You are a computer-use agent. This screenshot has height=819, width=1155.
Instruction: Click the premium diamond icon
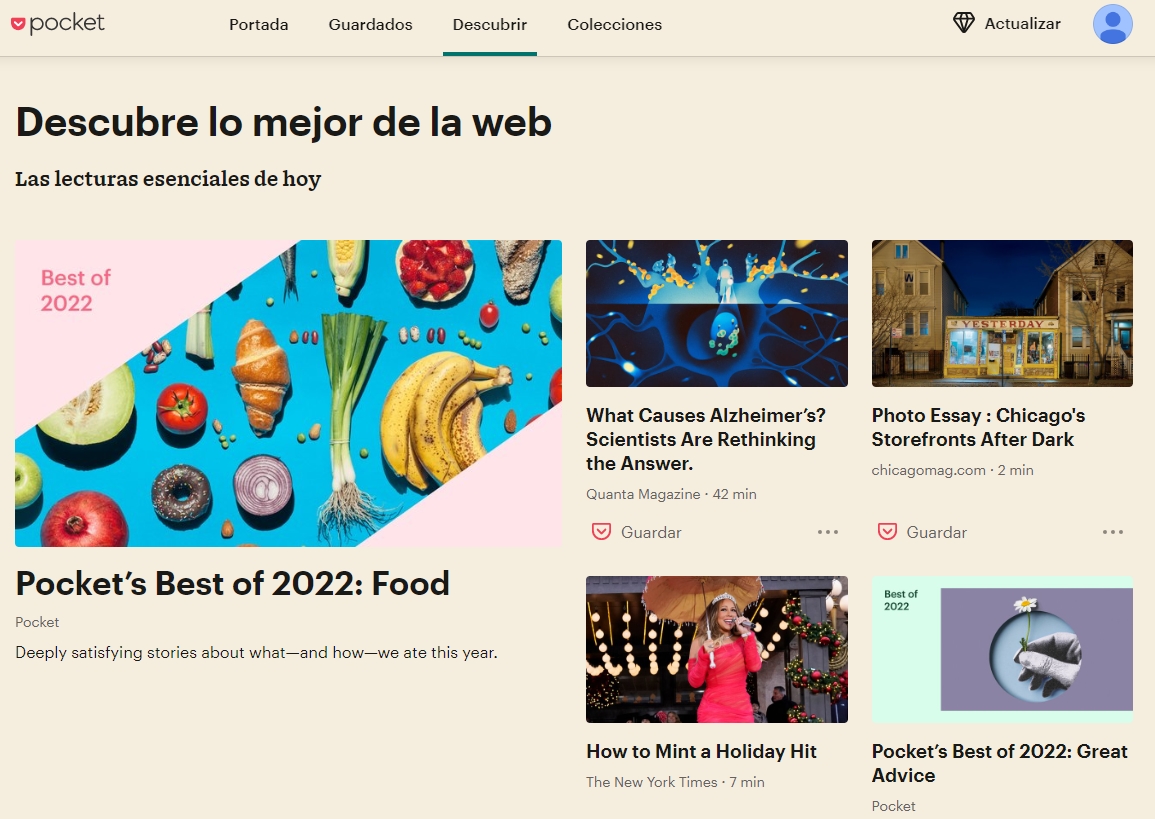(x=963, y=23)
